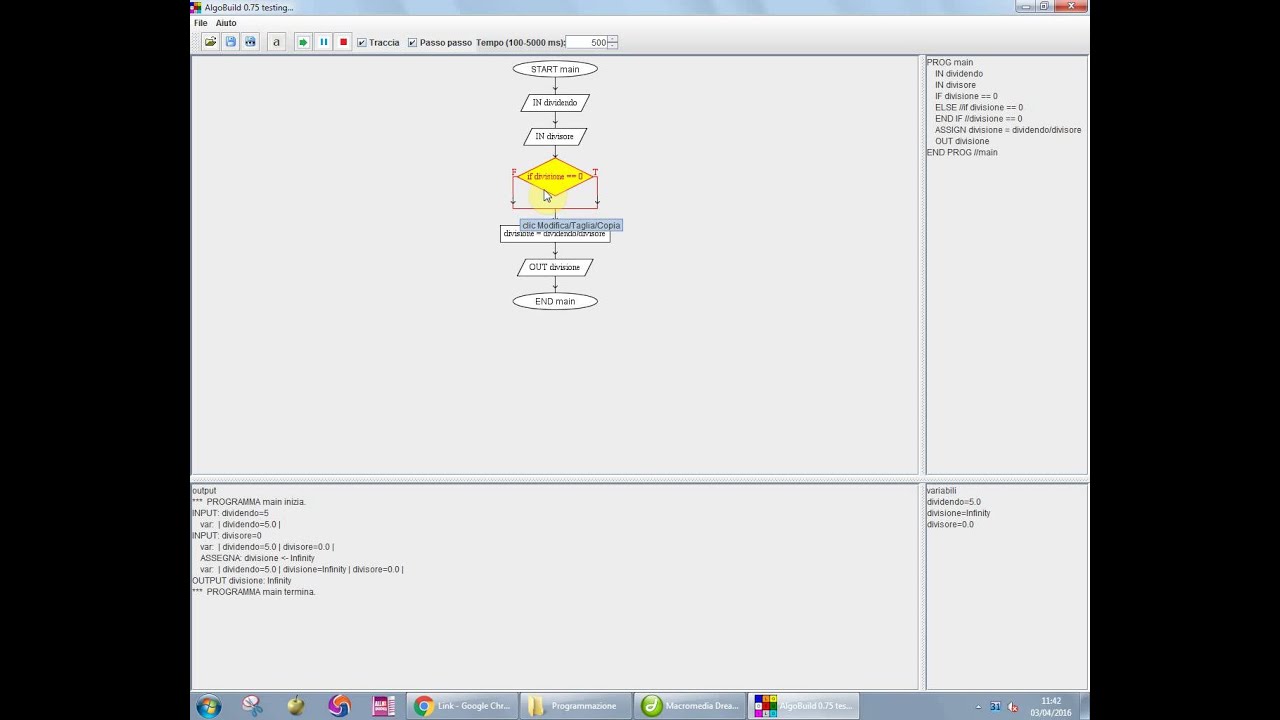Image resolution: width=1280 pixels, height=720 pixels.
Task: Show hidden tray icons arrow
Action: [978, 707]
